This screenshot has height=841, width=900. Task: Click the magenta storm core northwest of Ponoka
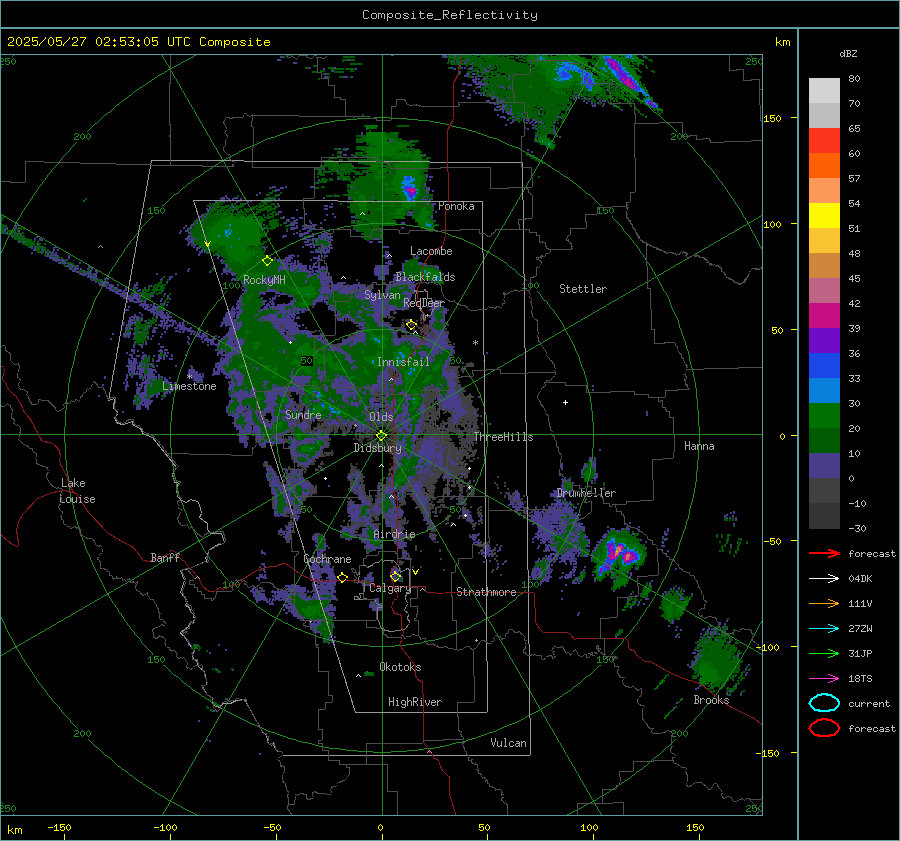click(409, 188)
